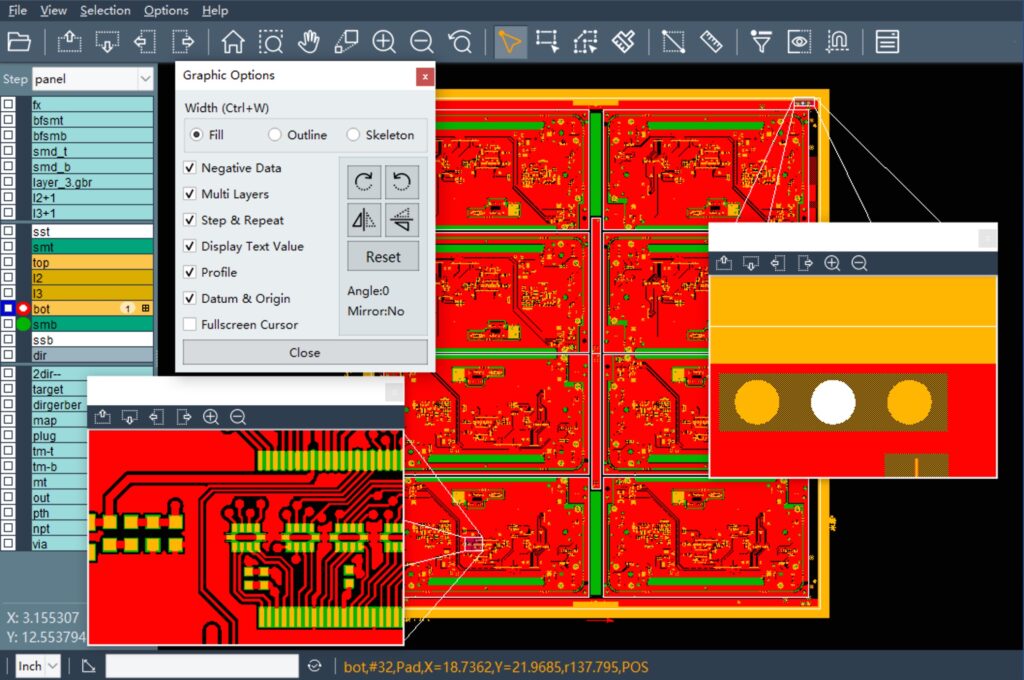Expand the grid icon on bot layer
The image size is (1024, 680).
146,309
